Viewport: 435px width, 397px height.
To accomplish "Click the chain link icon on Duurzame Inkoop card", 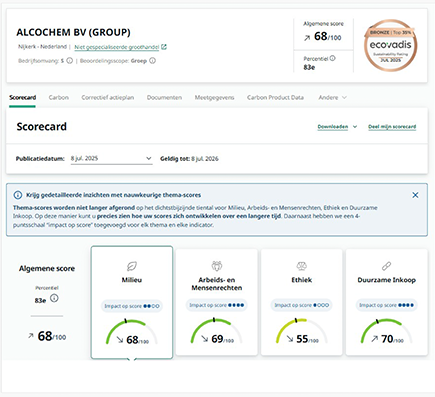I will (387, 266).
